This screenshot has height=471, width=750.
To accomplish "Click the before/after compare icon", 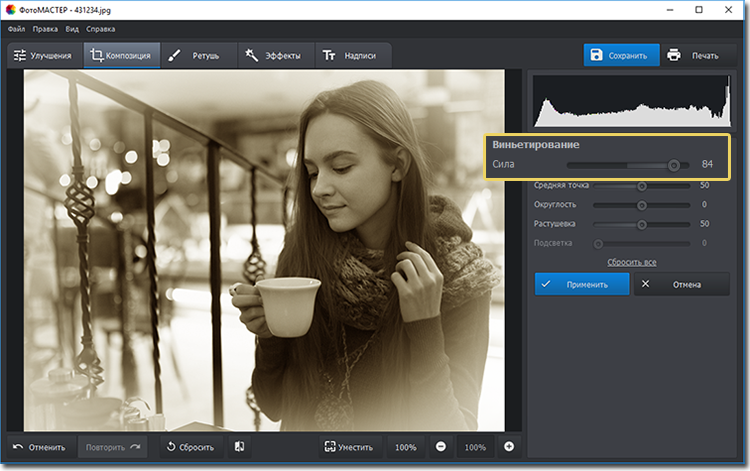I will 240,447.
